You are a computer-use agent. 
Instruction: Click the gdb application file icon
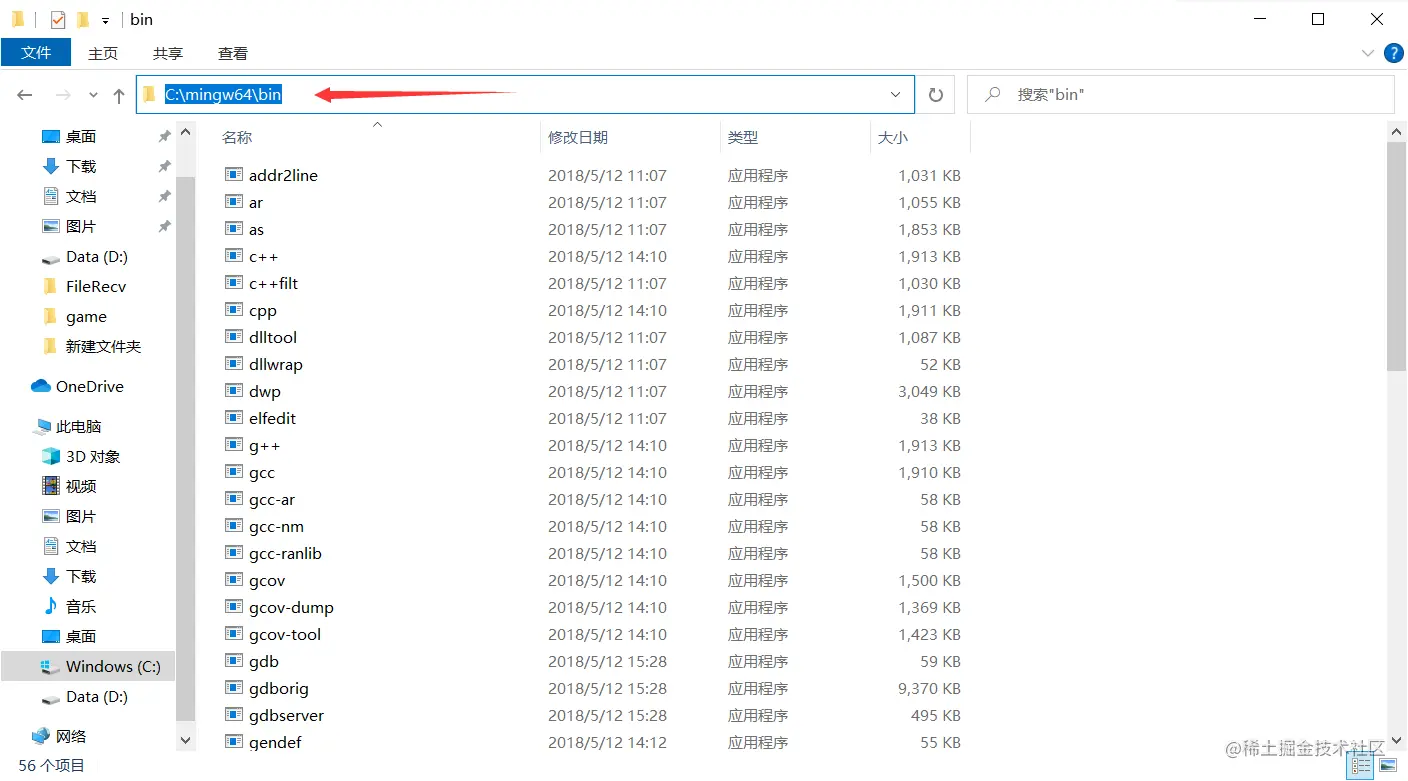234,661
